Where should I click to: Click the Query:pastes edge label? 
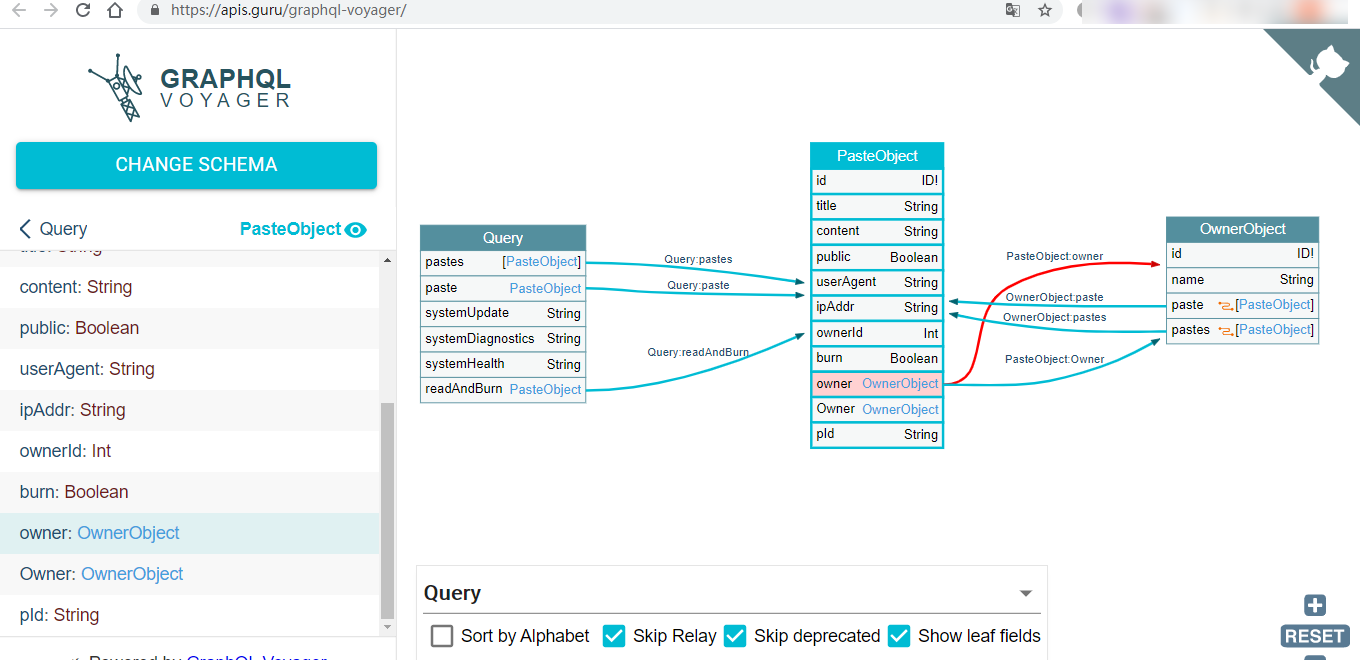[698, 259]
